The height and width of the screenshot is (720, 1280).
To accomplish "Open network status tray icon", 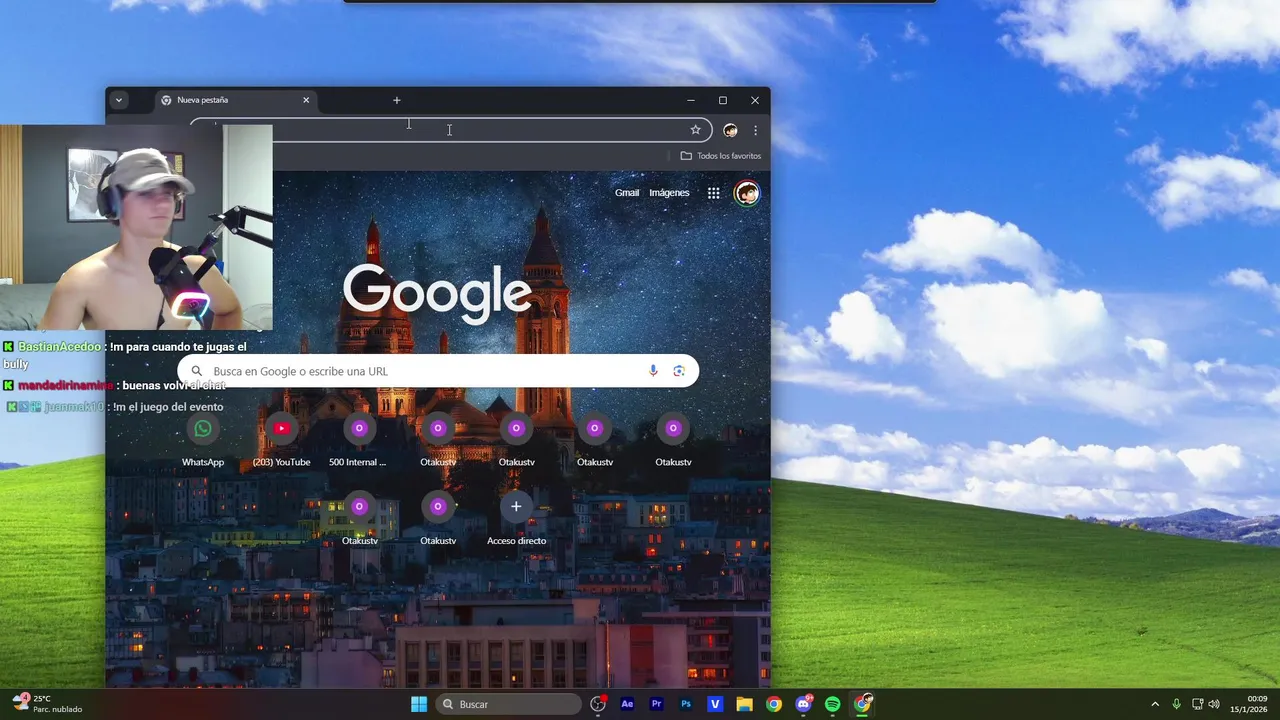I will coord(1197,704).
